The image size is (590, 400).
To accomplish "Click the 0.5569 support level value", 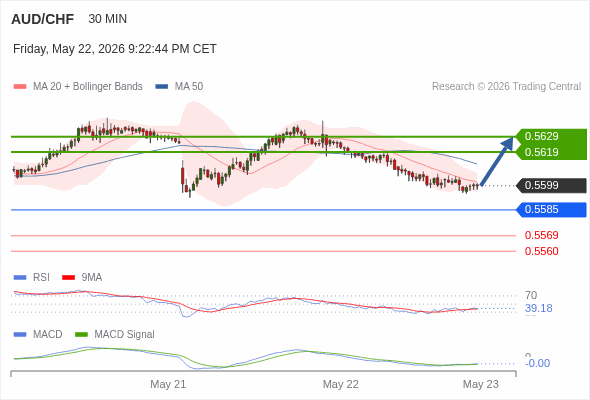I will (x=541, y=236).
